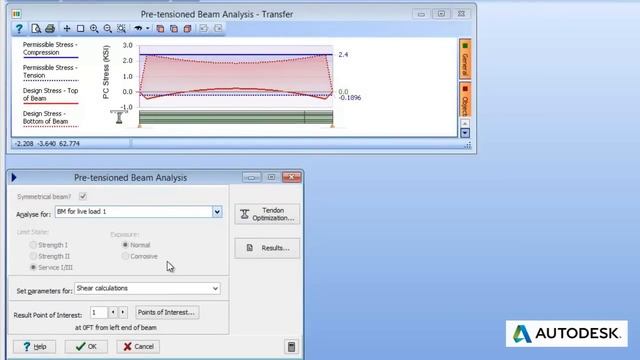Click the zoom out magnifier
The image size is (640, 360).
click(x=108, y=29)
